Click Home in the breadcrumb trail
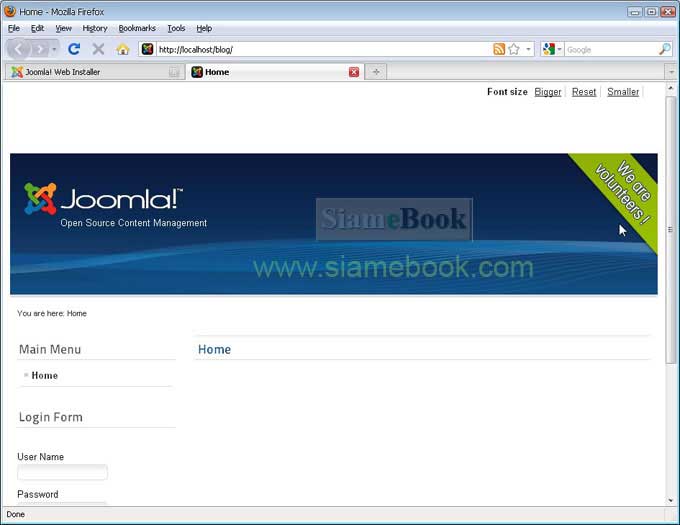Screen dimensions: 680x525 click(77, 313)
